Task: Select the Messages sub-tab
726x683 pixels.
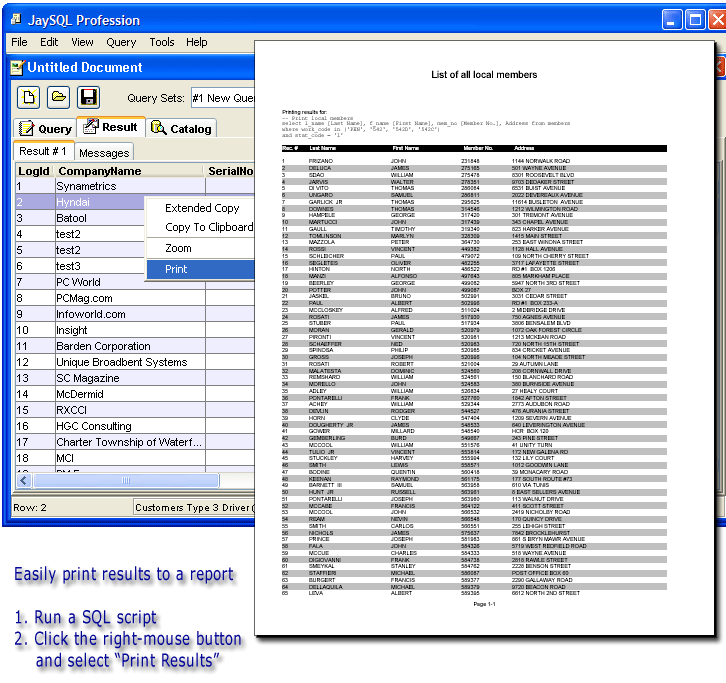Action: (104, 152)
